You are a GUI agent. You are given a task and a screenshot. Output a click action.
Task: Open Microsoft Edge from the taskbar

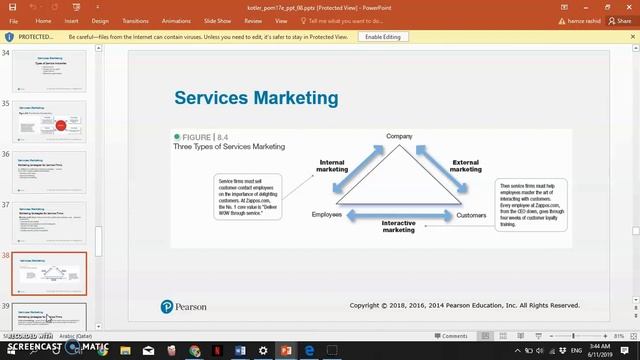309,350
